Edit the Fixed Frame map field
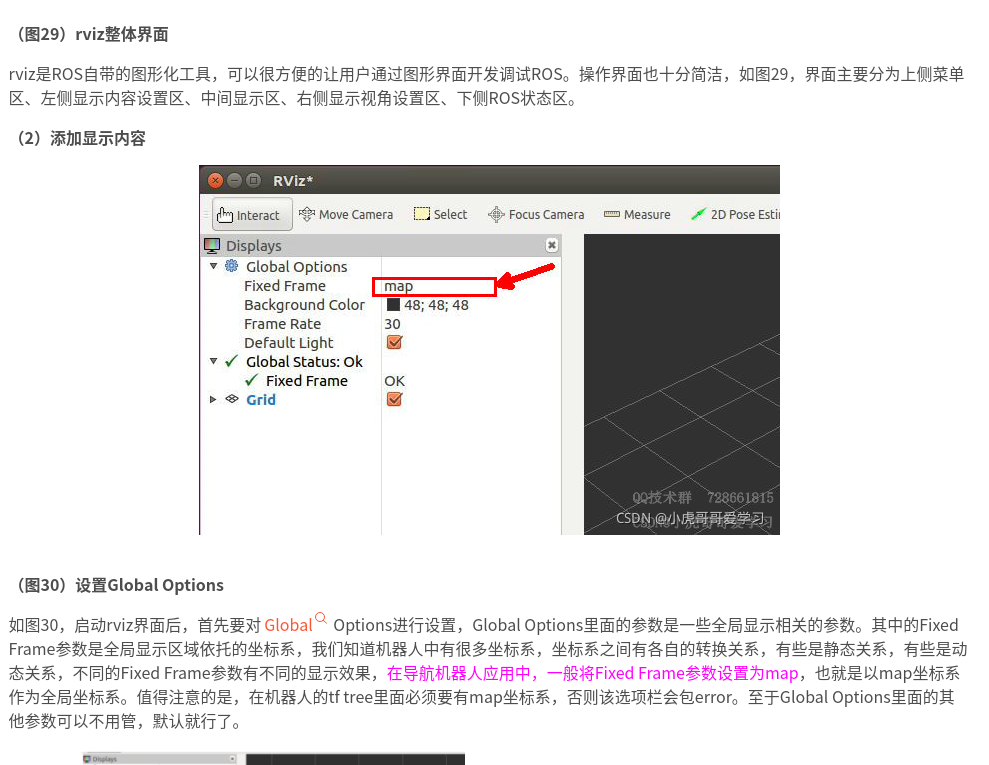The height and width of the screenshot is (765, 989). [x=434, y=286]
